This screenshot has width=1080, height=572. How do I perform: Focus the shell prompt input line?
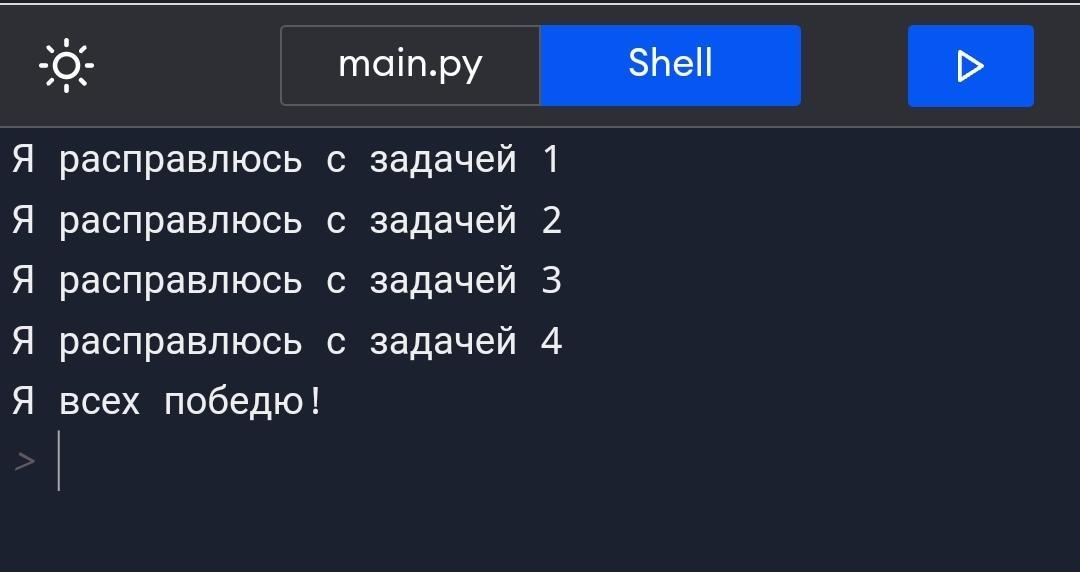click(300, 461)
